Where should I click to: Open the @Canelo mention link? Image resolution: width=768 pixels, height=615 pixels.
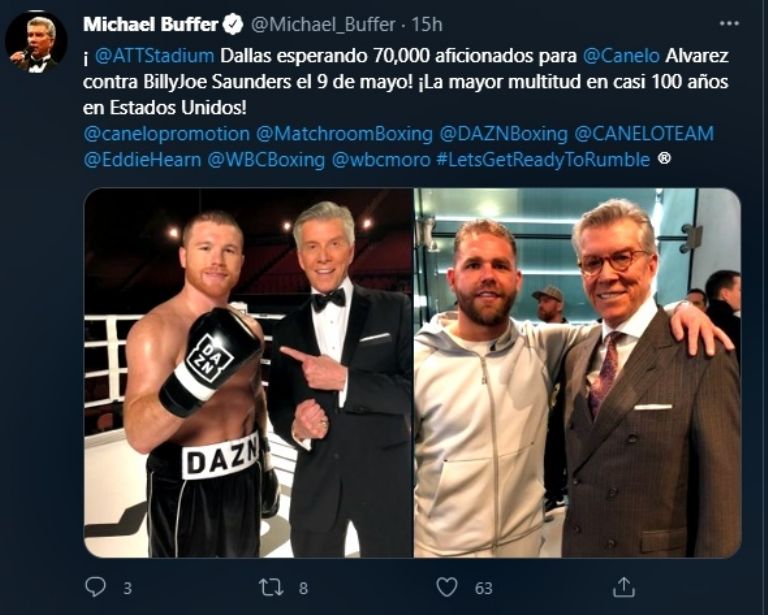pyautogui.click(x=622, y=56)
